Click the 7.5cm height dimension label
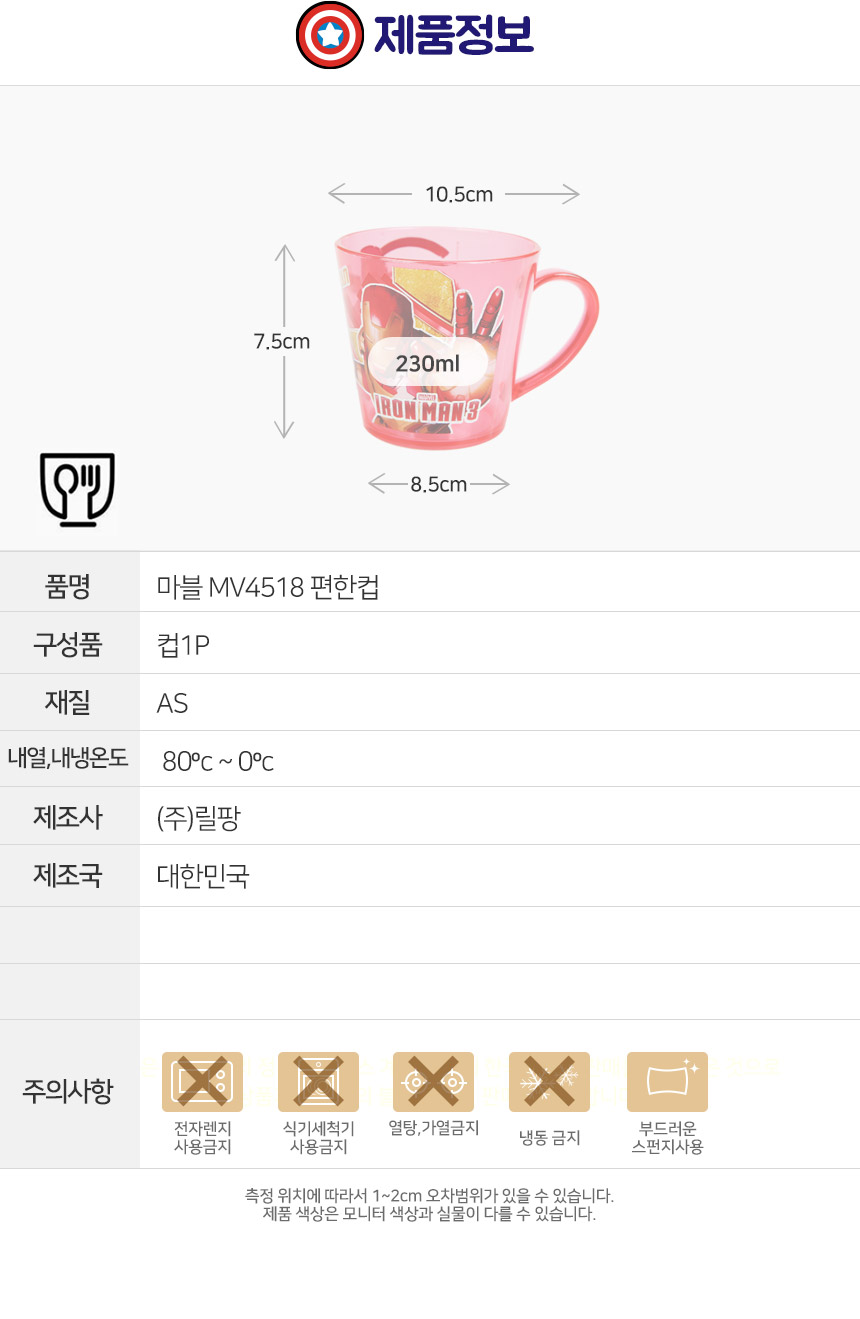 click(282, 341)
